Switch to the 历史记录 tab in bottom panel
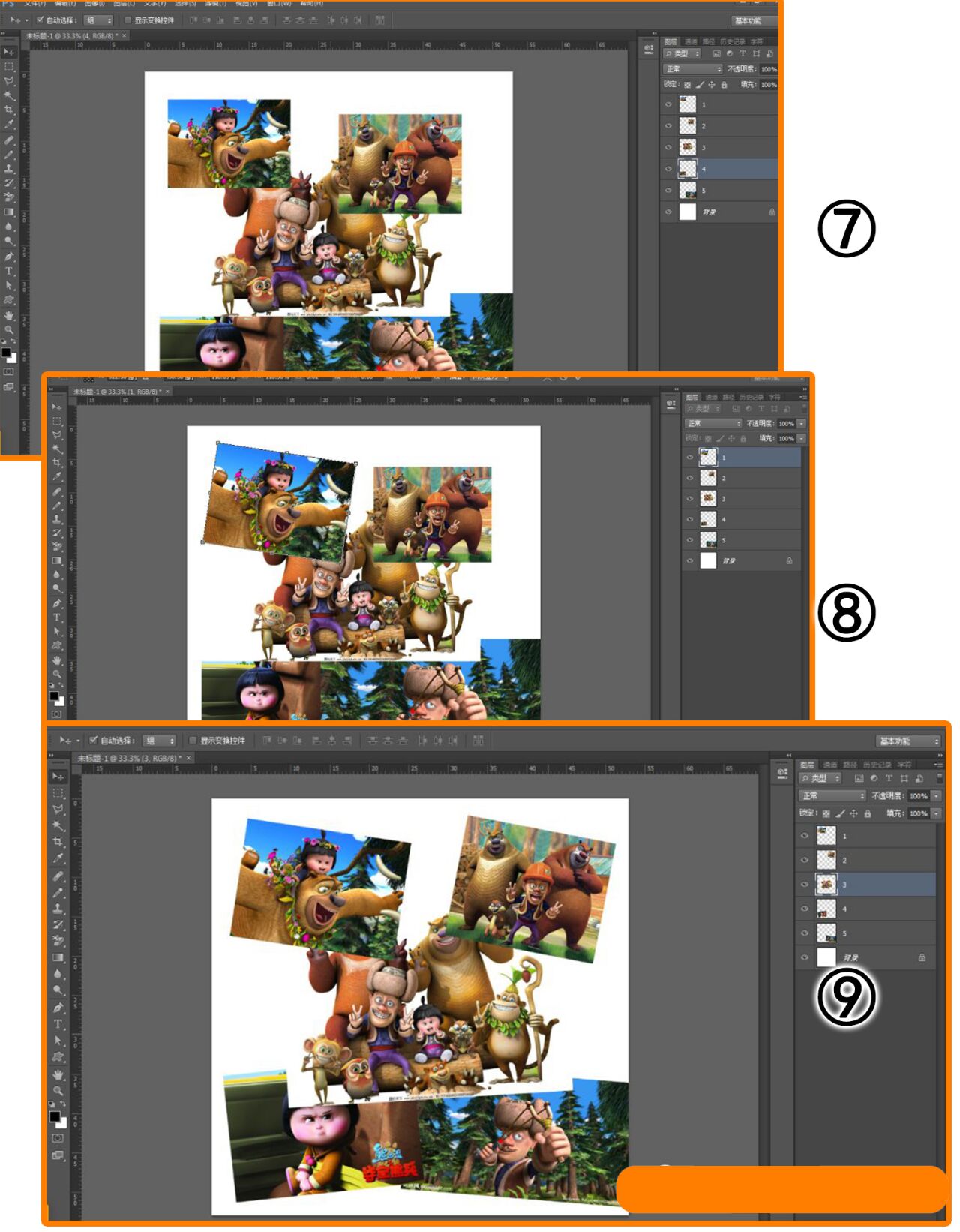Image resolution: width=960 pixels, height=1232 pixels. click(x=876, y=765)
